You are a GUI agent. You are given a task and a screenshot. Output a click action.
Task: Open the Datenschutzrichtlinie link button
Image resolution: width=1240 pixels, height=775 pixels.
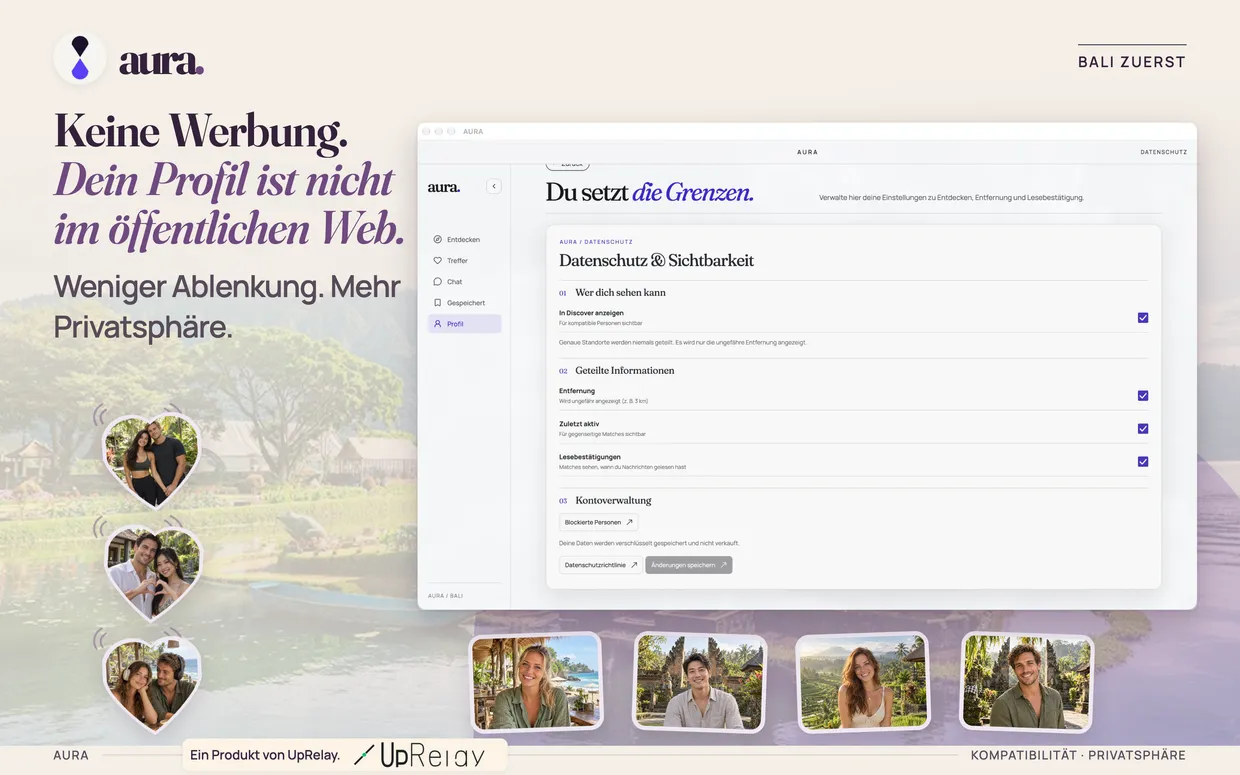coord(601,565)
